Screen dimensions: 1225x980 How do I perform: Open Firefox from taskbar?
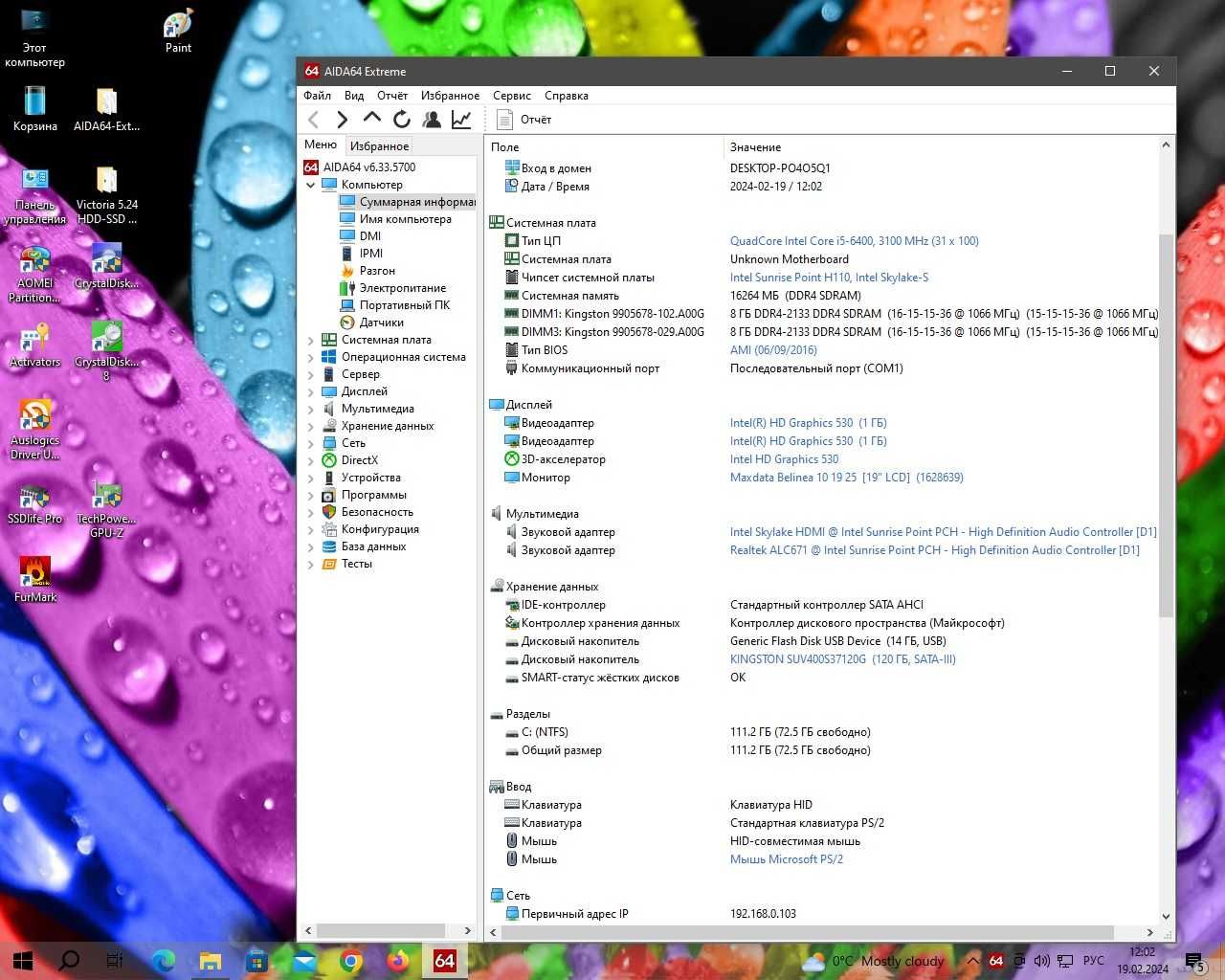pos(398,961)
